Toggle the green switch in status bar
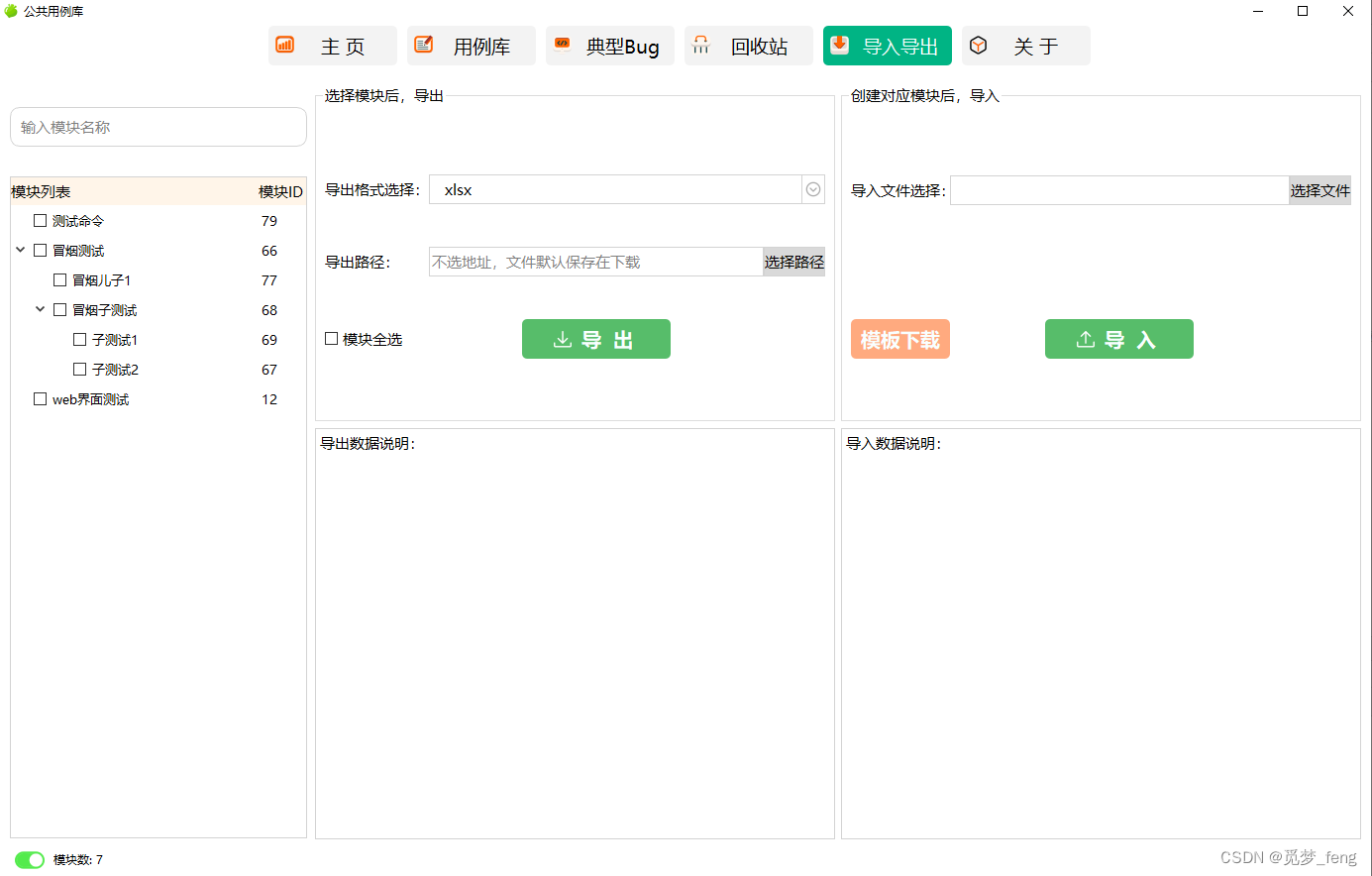 pos(30,860)
